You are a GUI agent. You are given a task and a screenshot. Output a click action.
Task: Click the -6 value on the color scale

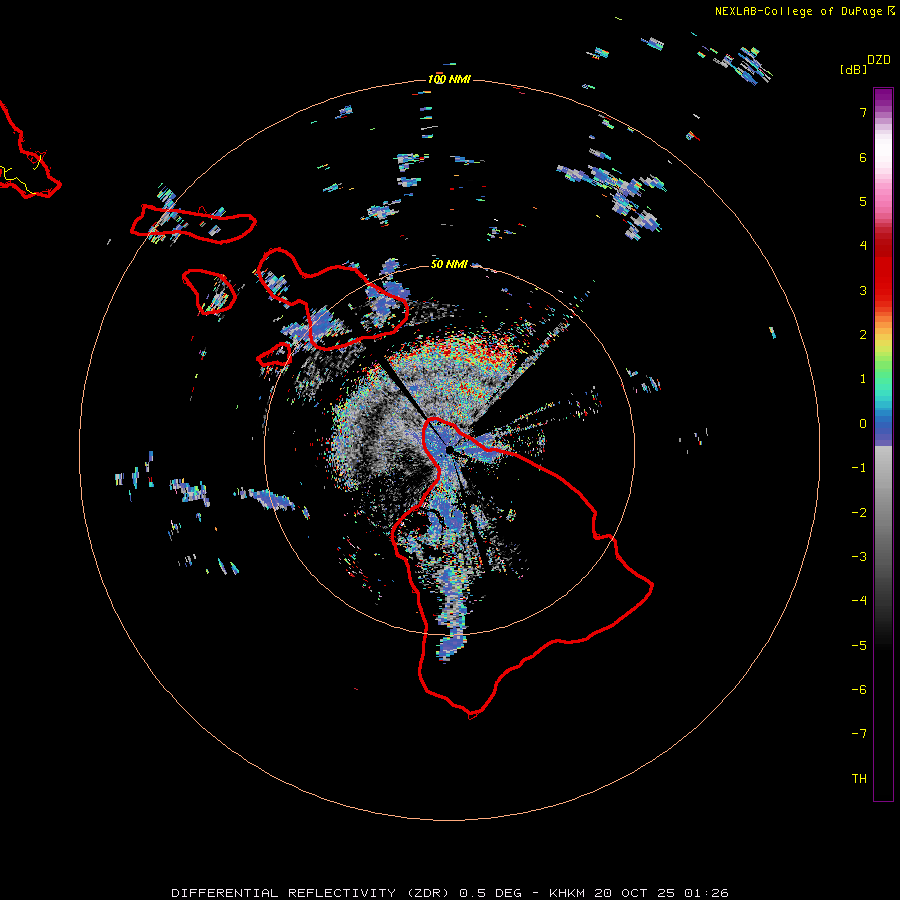click(859, 690)
